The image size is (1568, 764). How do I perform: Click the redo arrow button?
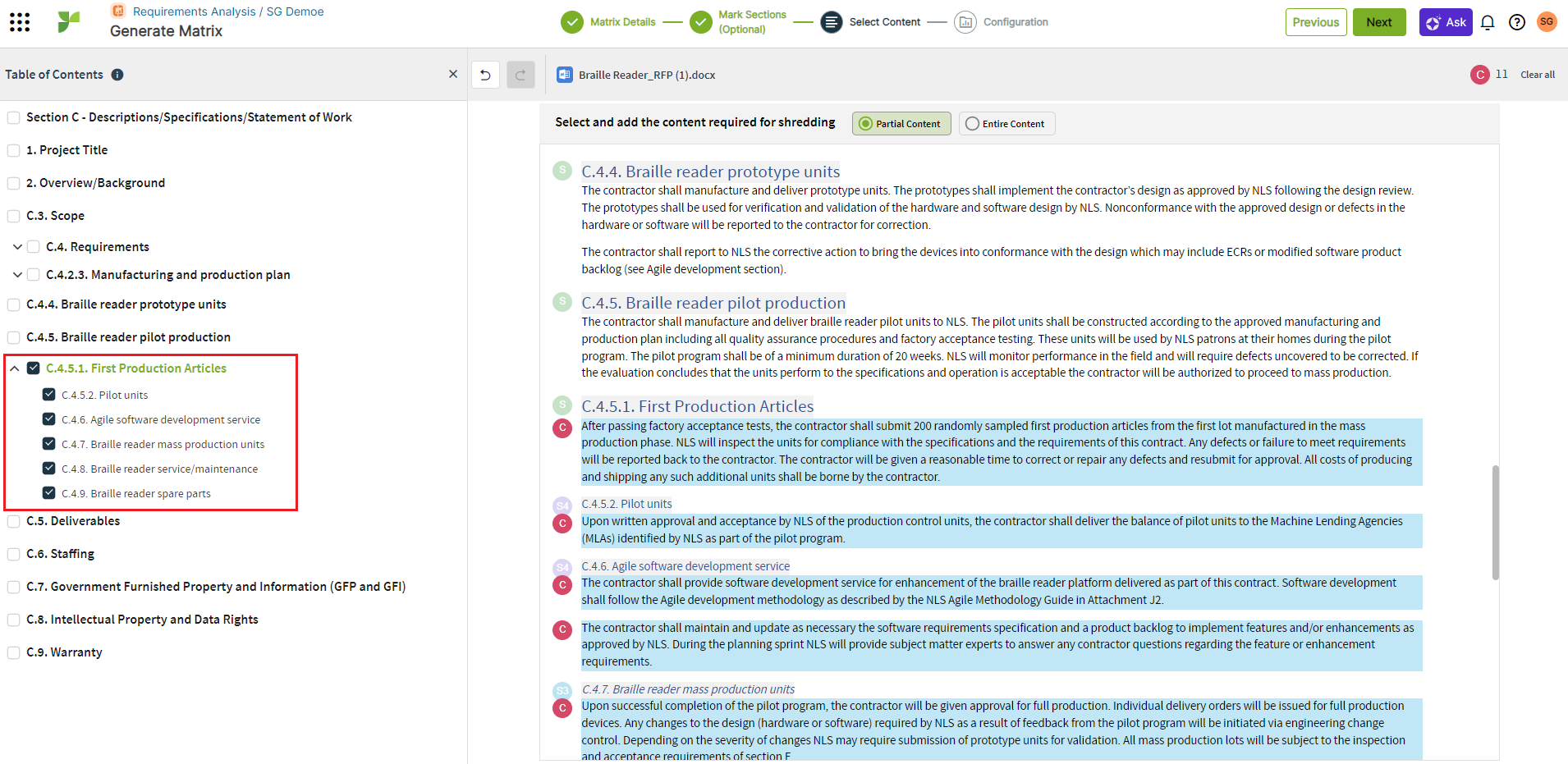pos(520,75)
